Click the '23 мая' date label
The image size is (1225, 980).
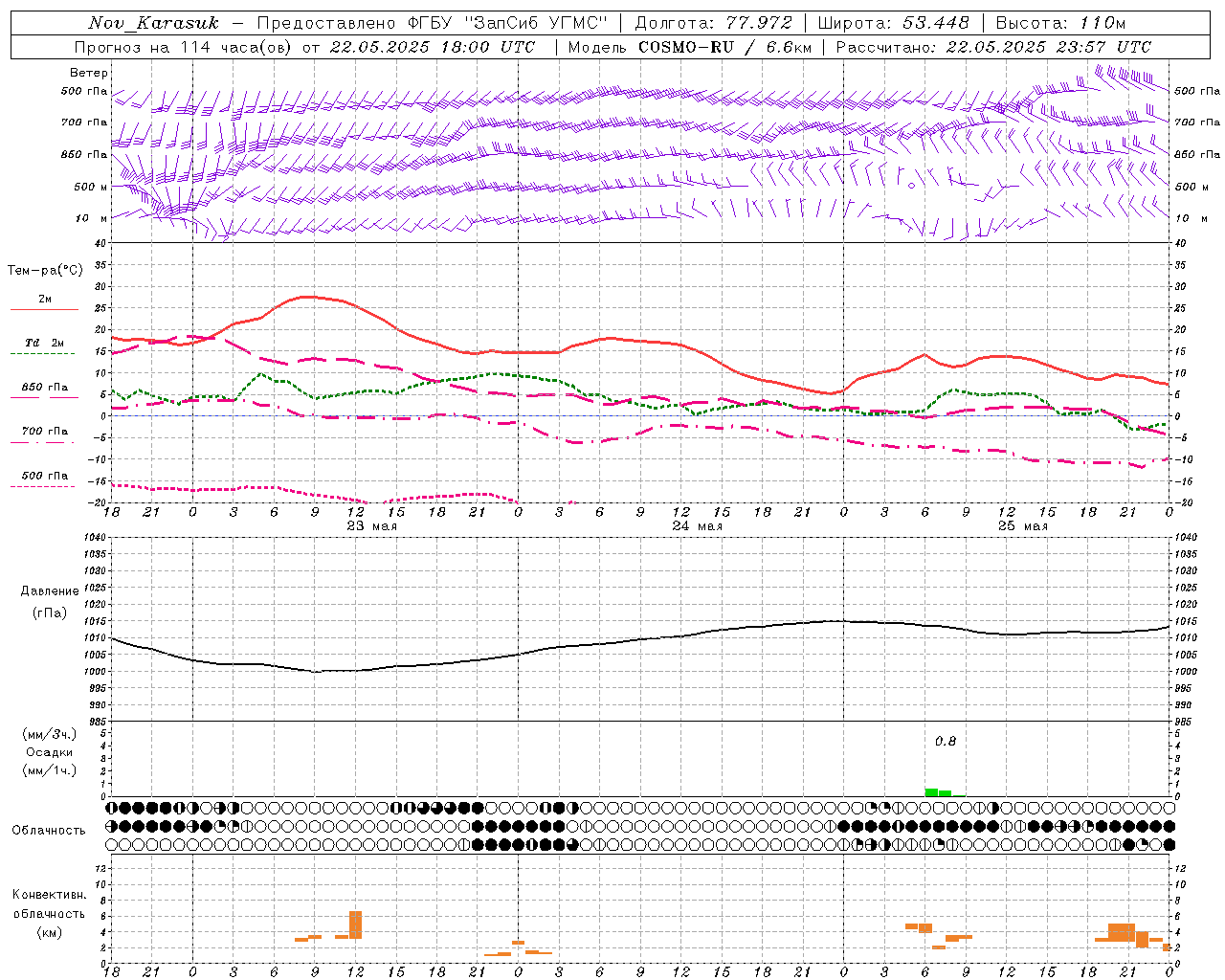(371, 526)
